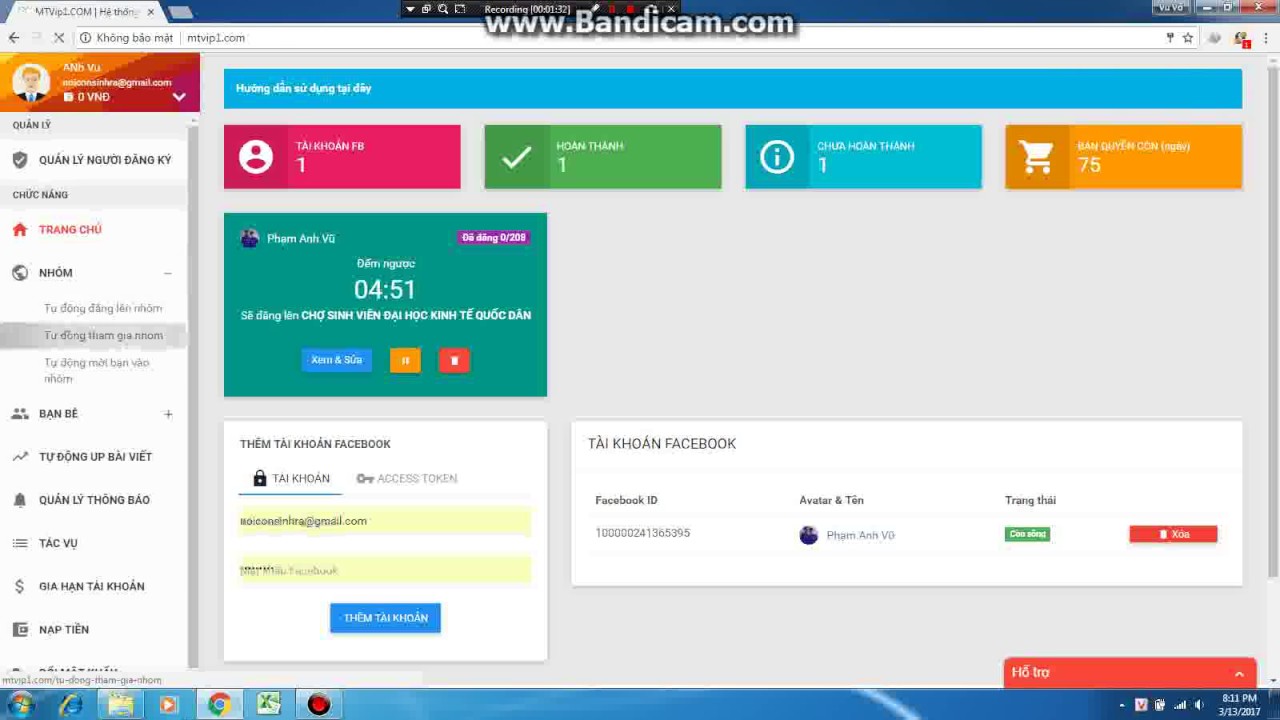Bookmark this page with star icon
Viewport: 1280px width, 720px height.
coord(1188,38)
